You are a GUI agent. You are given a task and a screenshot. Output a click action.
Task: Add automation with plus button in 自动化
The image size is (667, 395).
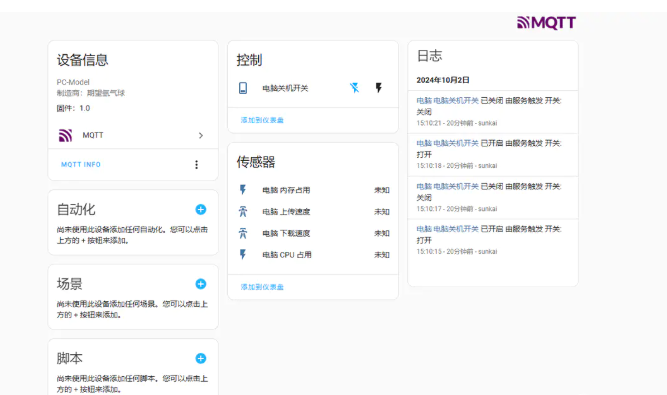[201, 209]
